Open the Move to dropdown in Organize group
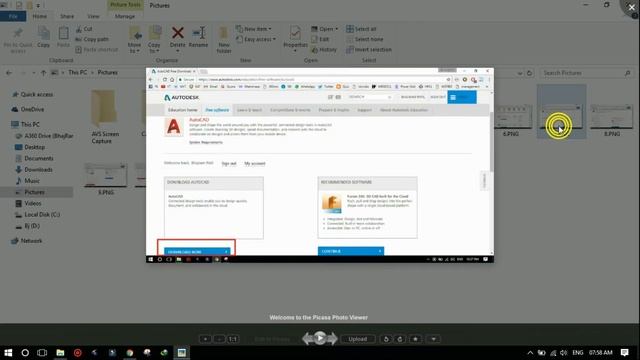The image size is (640, 360). [134, 40]
